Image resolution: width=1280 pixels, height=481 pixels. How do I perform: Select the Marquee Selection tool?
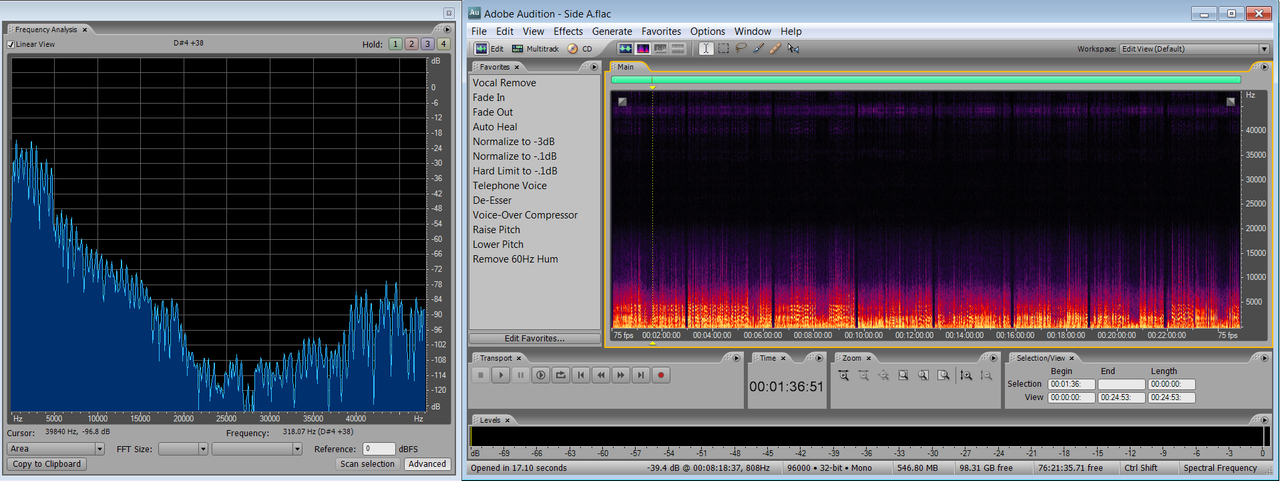click(723, 48)
